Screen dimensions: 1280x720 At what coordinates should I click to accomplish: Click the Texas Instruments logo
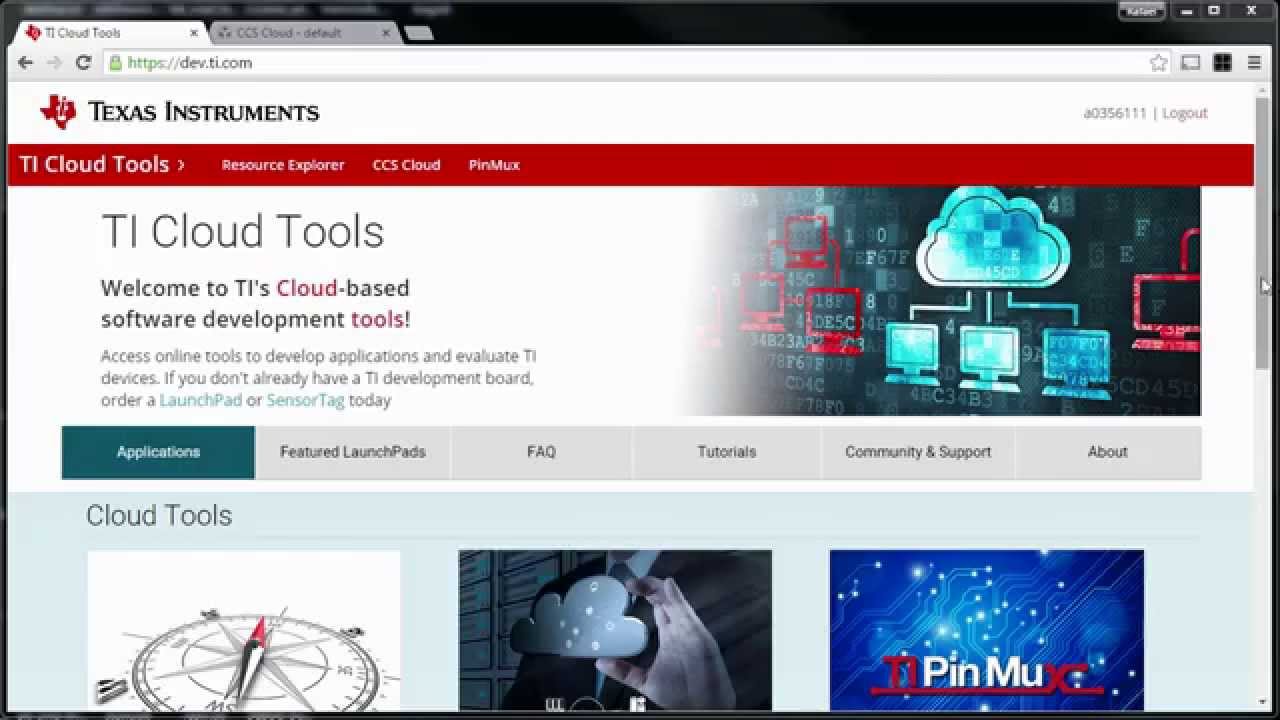click(x=179, y=112)
